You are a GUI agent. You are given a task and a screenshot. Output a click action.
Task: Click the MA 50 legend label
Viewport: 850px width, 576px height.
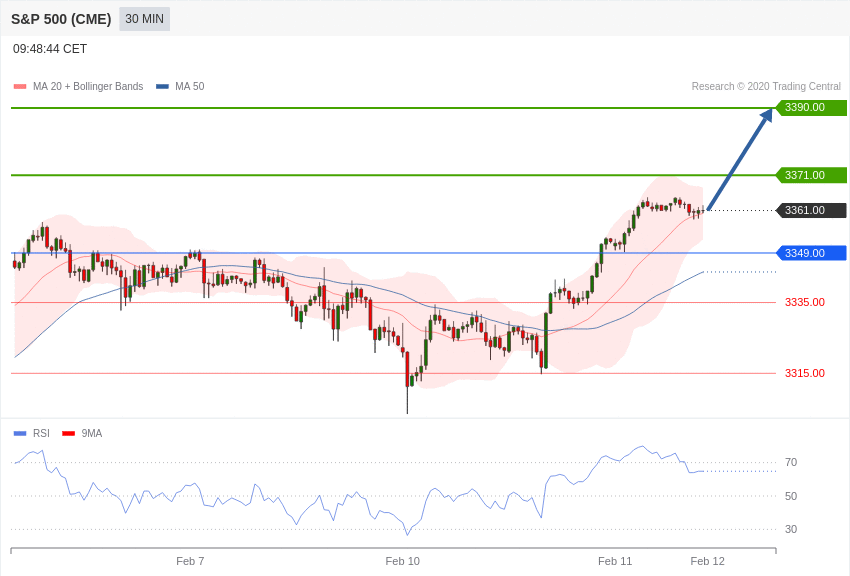189,86
